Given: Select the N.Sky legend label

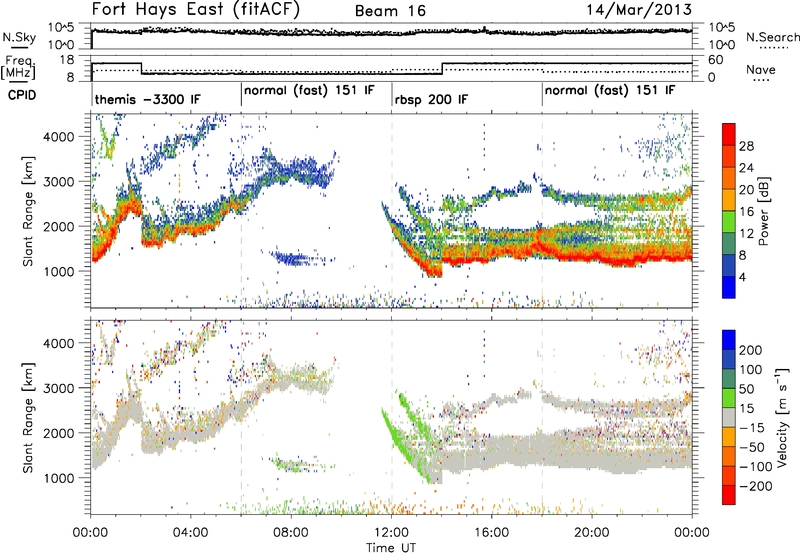Looking at the screenshot, I should coord(19,37).
